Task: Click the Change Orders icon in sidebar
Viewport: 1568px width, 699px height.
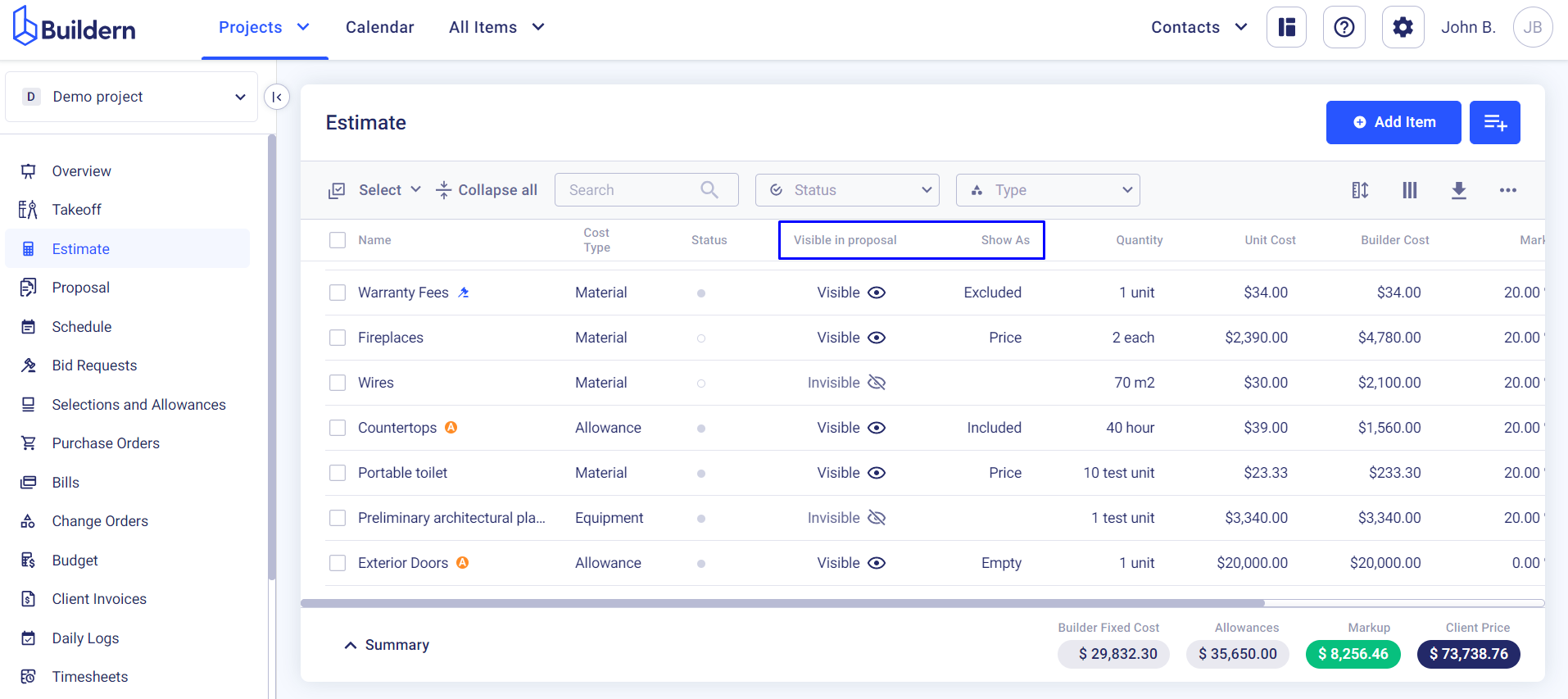Action: (x=28, y=521)
